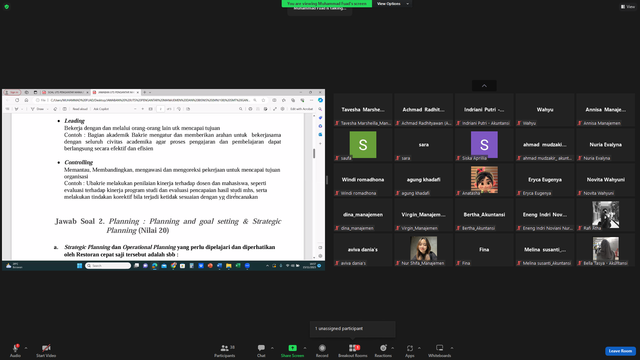Click the Leave Room button
The height and width of the screenshot is (360, 640).
[620, 351]
